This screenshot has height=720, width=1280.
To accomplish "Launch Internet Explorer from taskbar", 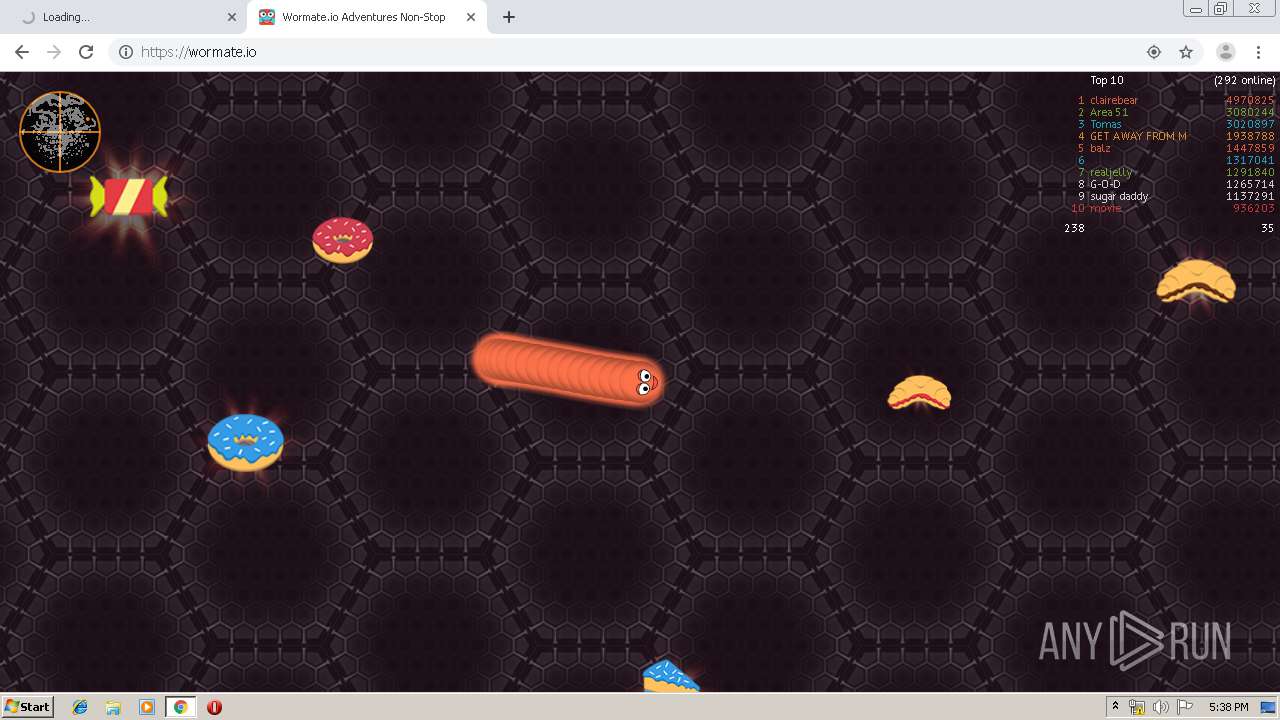I will point(80,707).
